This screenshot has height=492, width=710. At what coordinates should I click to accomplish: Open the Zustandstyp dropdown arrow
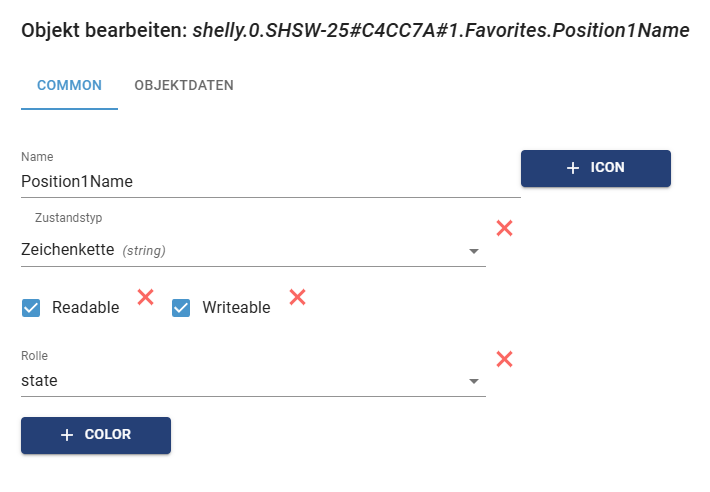pos(474,251)
